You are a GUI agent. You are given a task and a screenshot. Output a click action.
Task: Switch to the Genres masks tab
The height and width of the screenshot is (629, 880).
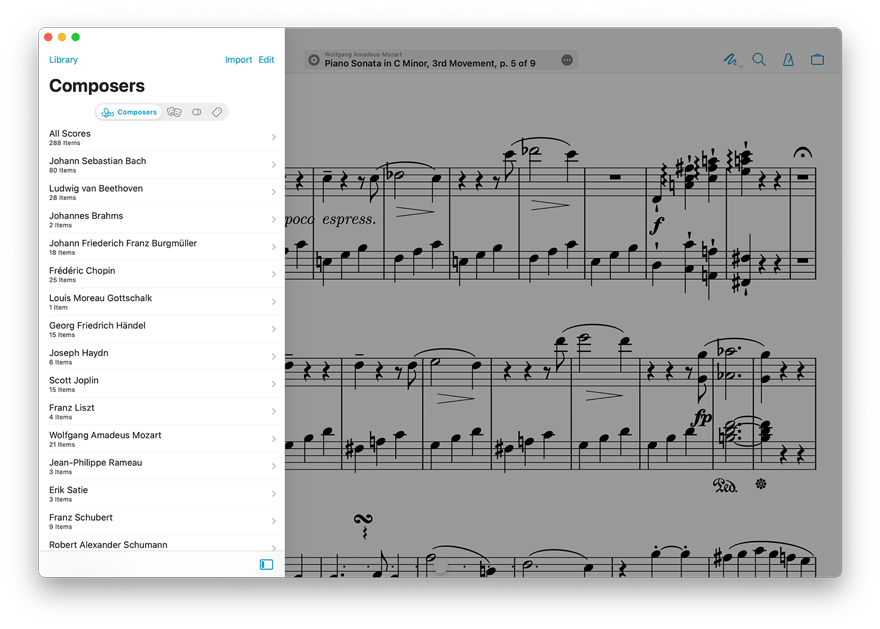click(174, 112)
